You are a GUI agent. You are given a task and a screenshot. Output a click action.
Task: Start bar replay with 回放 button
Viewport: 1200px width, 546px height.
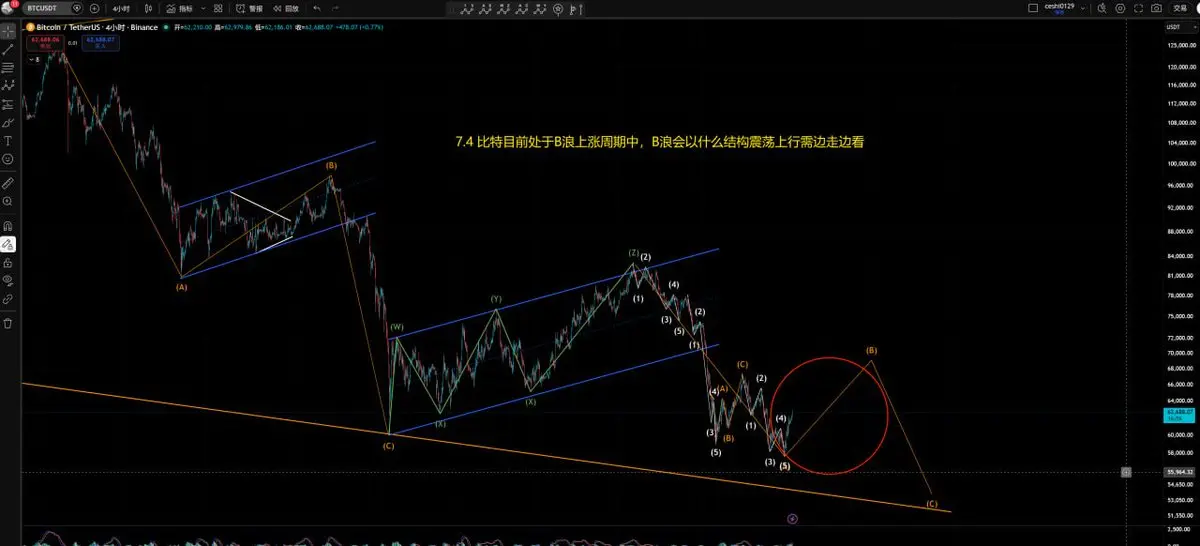click(x=286, y=8)
